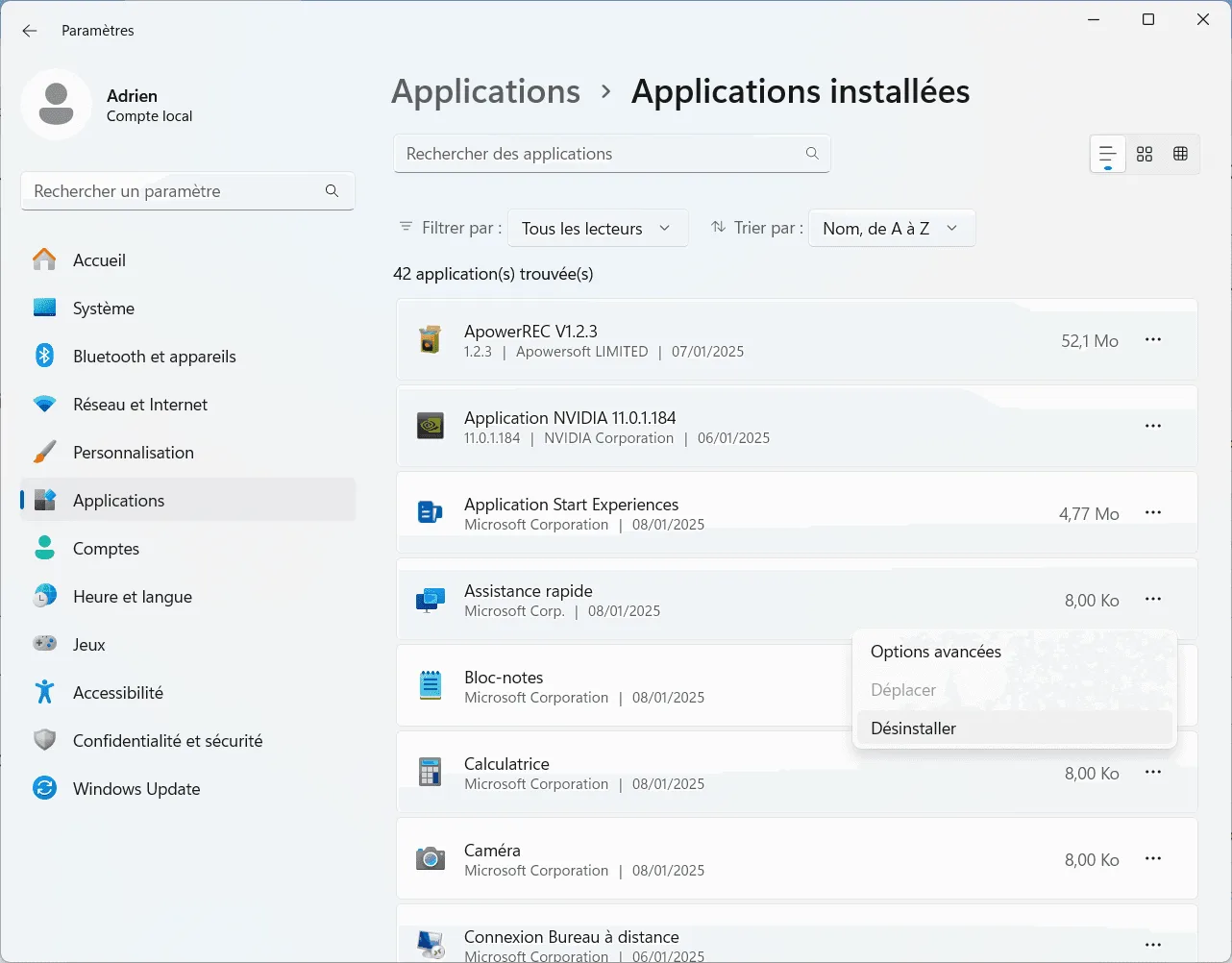
Task: Click the Heure et langue clock icon
Action: pyautogui.click(x=45, y=596)
